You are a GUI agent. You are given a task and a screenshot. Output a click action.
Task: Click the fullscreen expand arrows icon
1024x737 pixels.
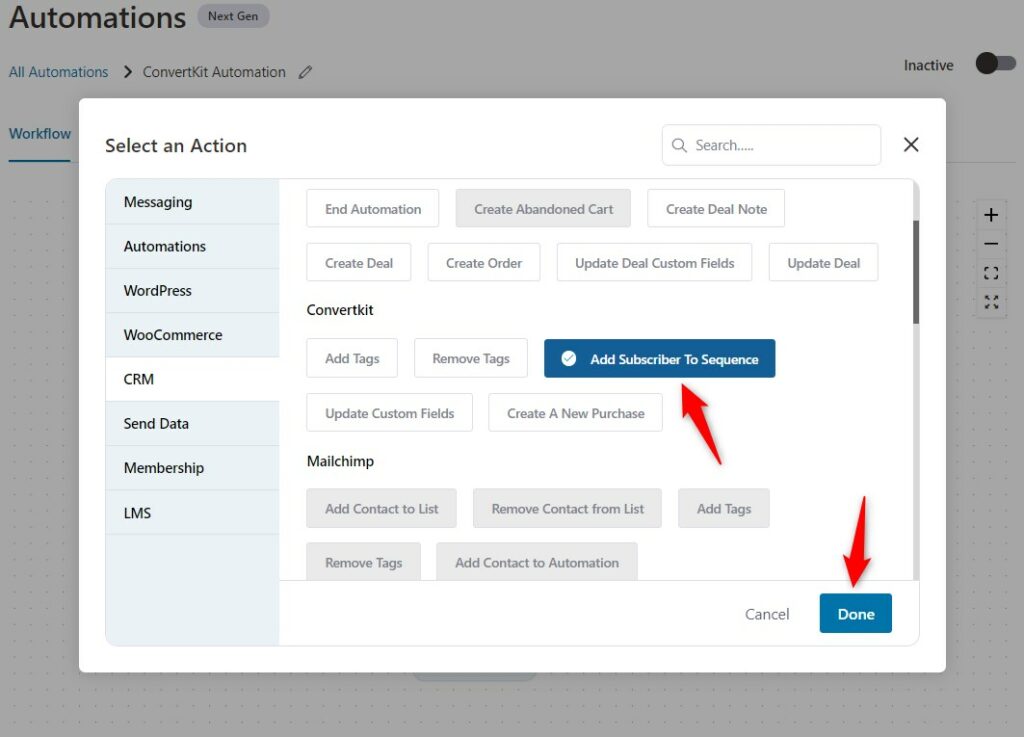(x=991, y=302)
